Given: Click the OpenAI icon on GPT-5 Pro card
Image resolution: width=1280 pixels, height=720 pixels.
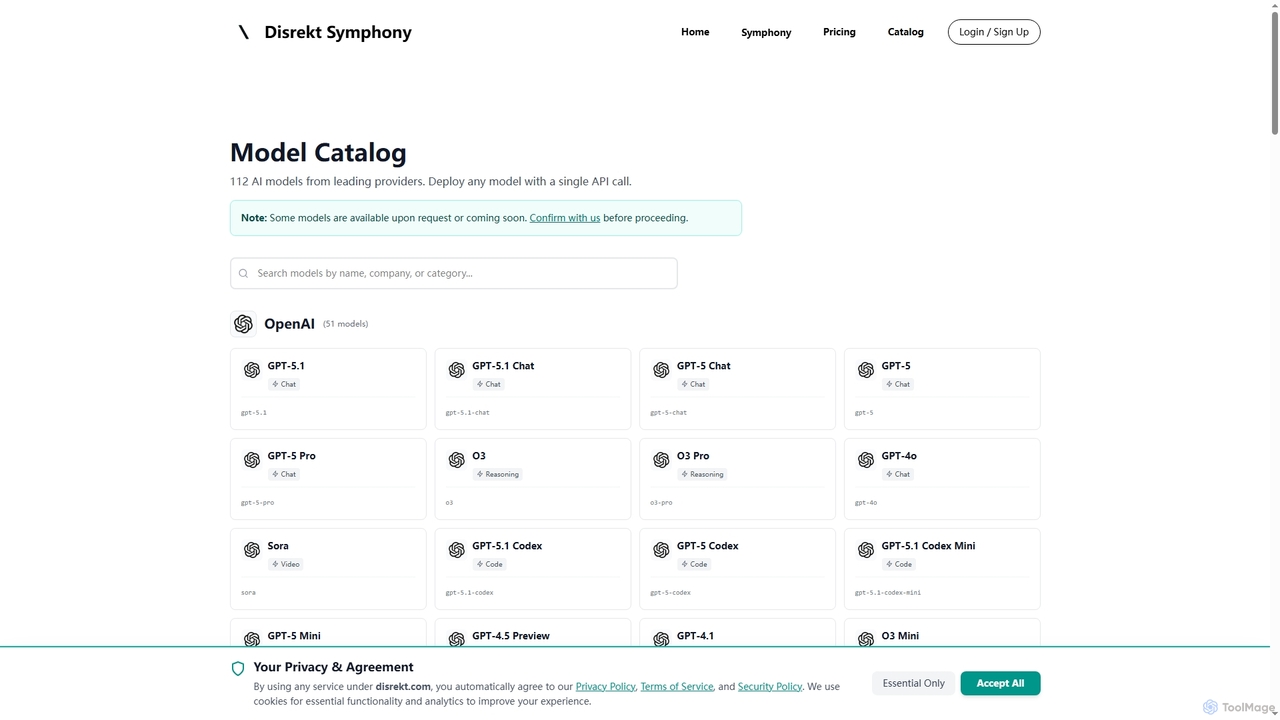Looking at the screenshot, I should pos(252,460).
